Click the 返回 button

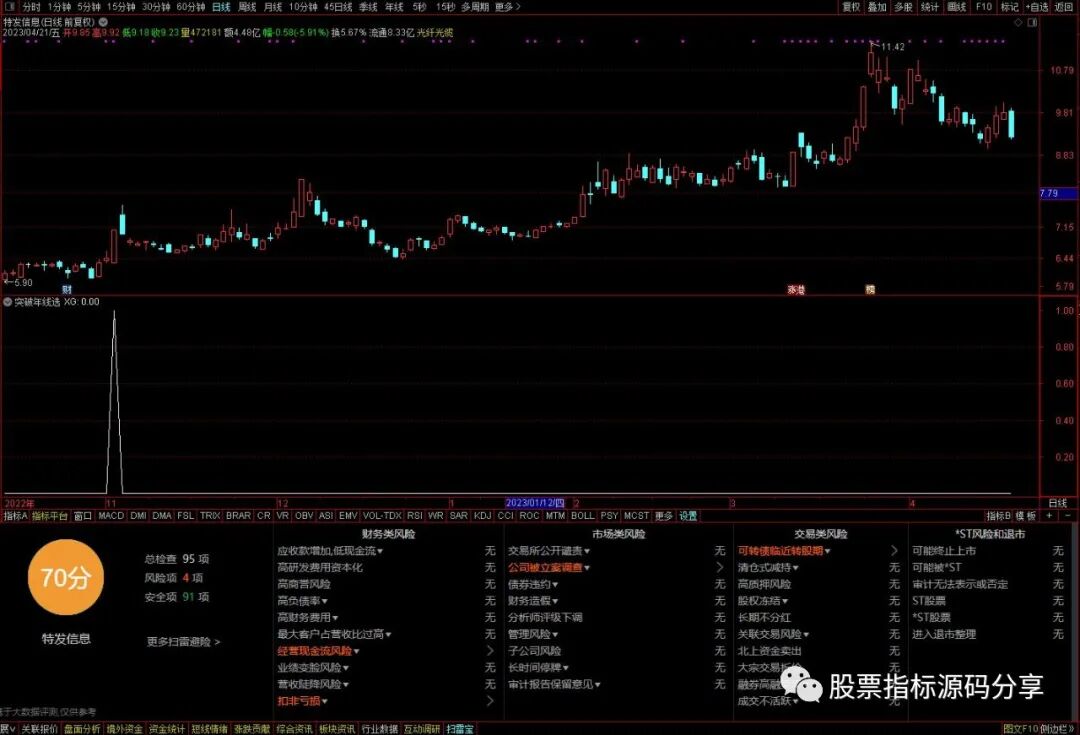(x=1063, y=6)
